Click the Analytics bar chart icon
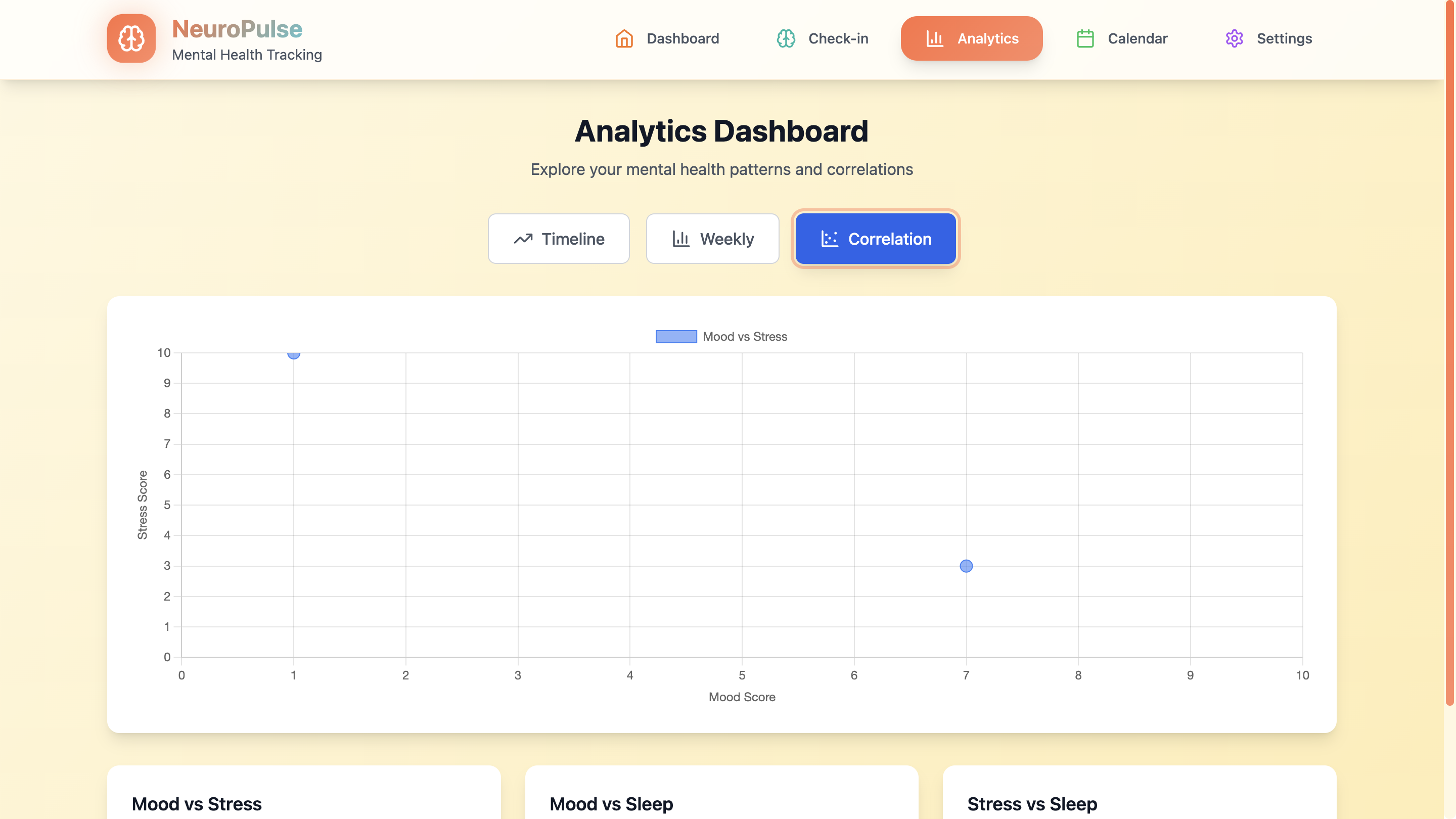This screenshot has width=1456, height=819. [x=934, y=38]
